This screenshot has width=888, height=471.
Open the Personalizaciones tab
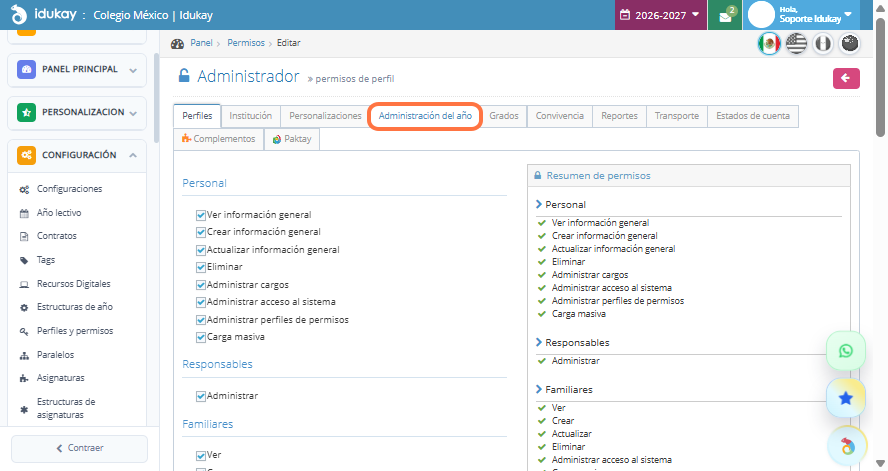click(x=325, y=116)
